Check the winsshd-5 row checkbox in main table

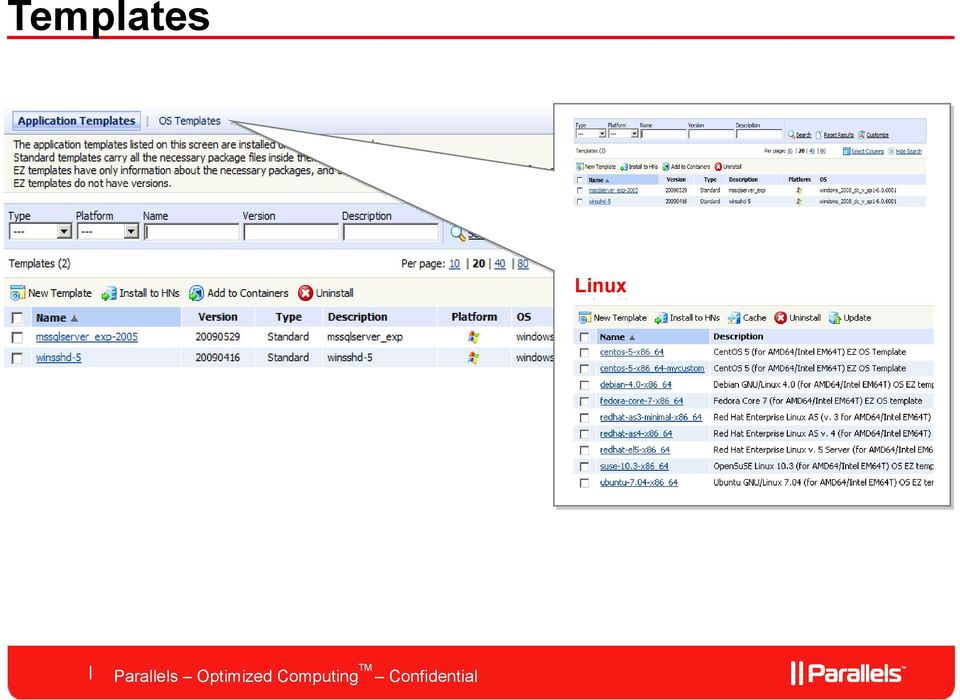(x=17, y=358)
